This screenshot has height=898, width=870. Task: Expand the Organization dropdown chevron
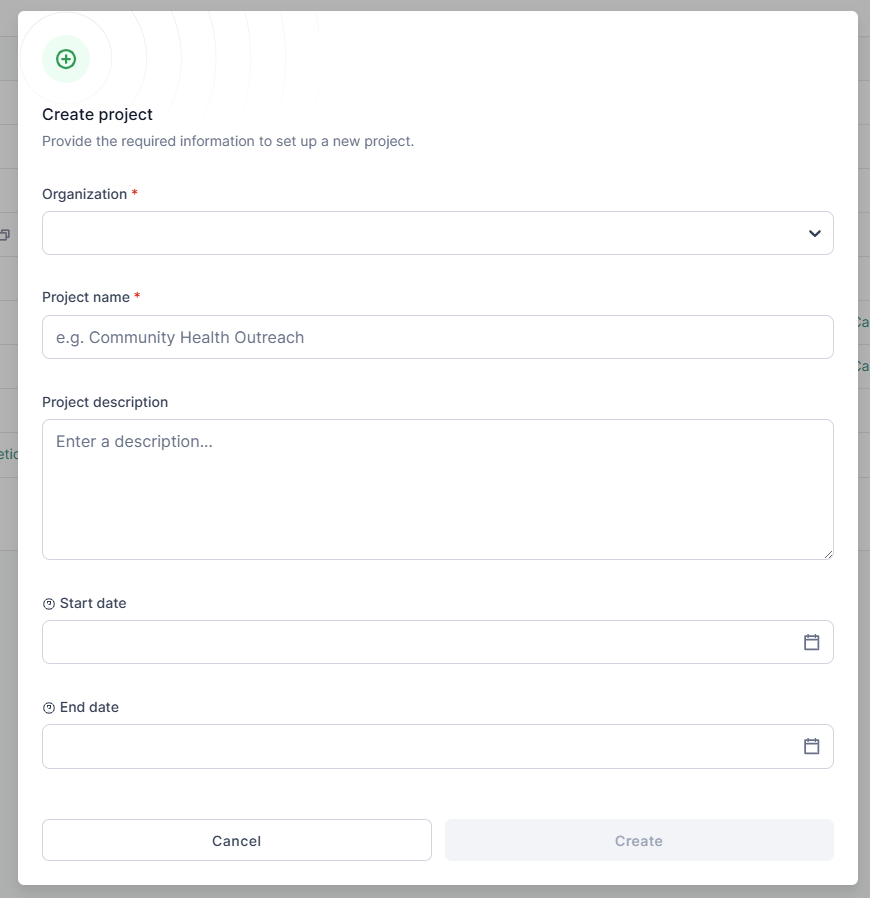click(814, 233)
